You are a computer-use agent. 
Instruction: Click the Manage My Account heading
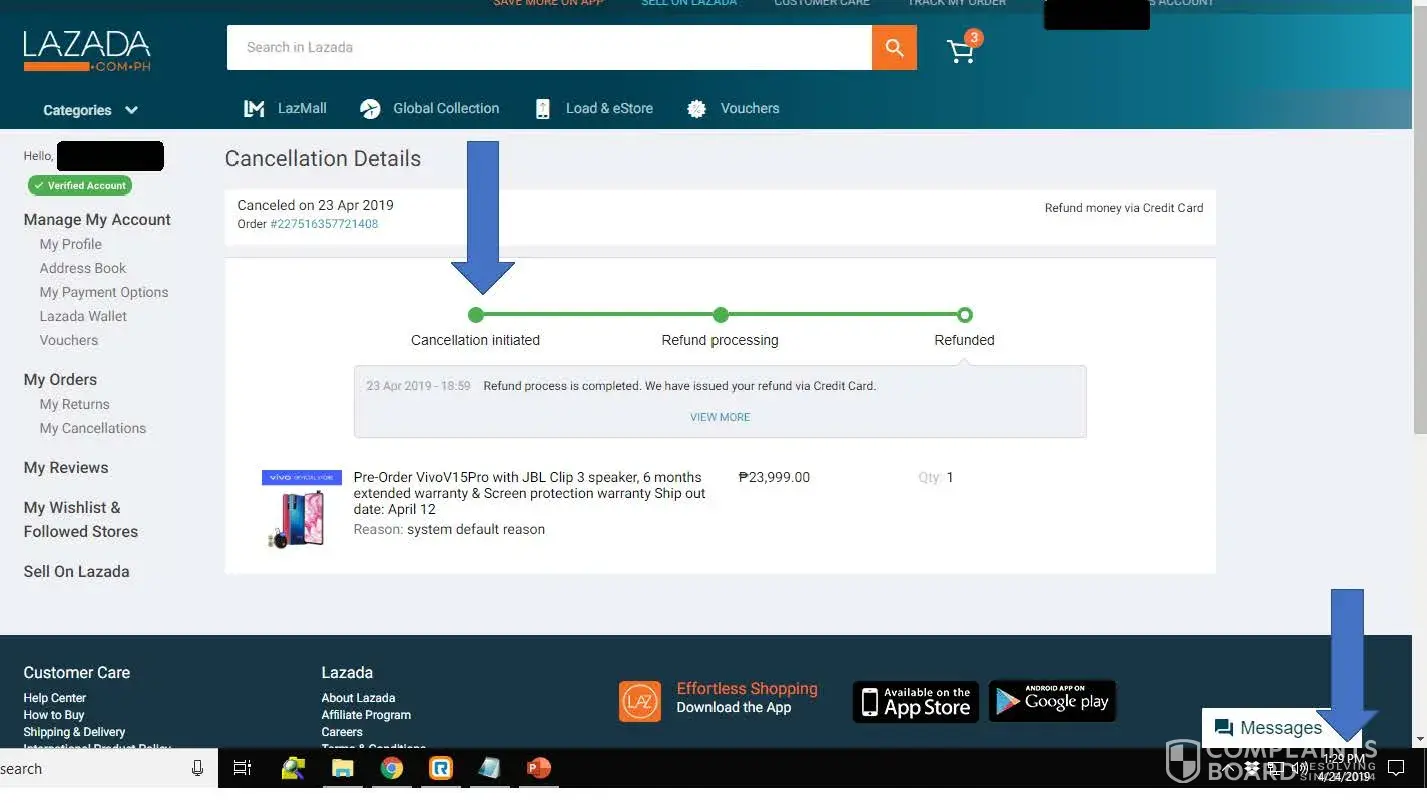[x=97, y=220]
